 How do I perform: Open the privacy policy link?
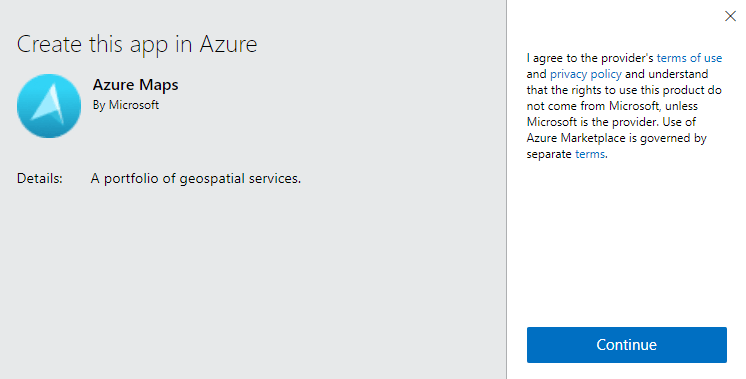click(586, 74)
